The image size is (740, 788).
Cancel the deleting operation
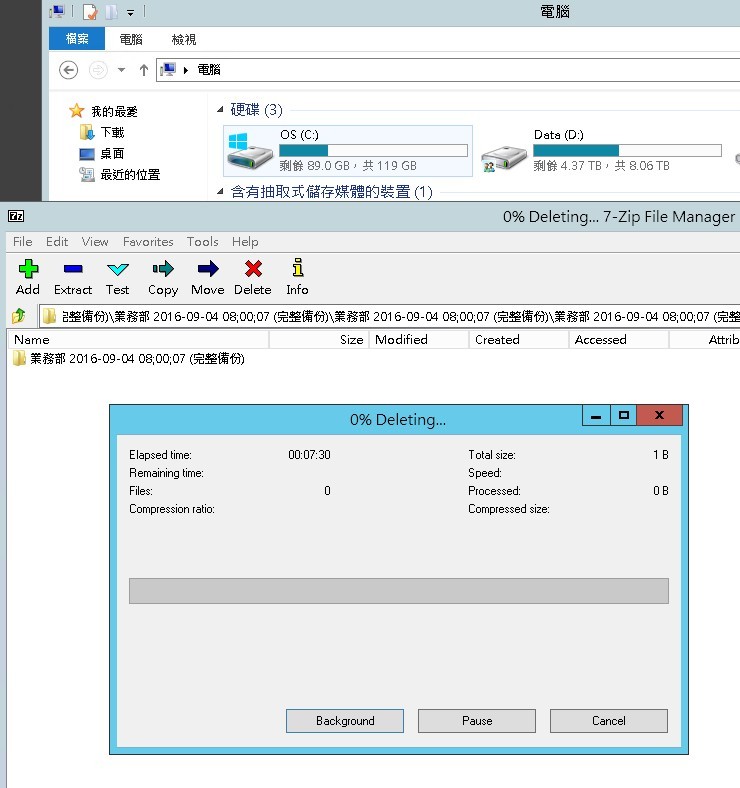(x=609, y=721)
